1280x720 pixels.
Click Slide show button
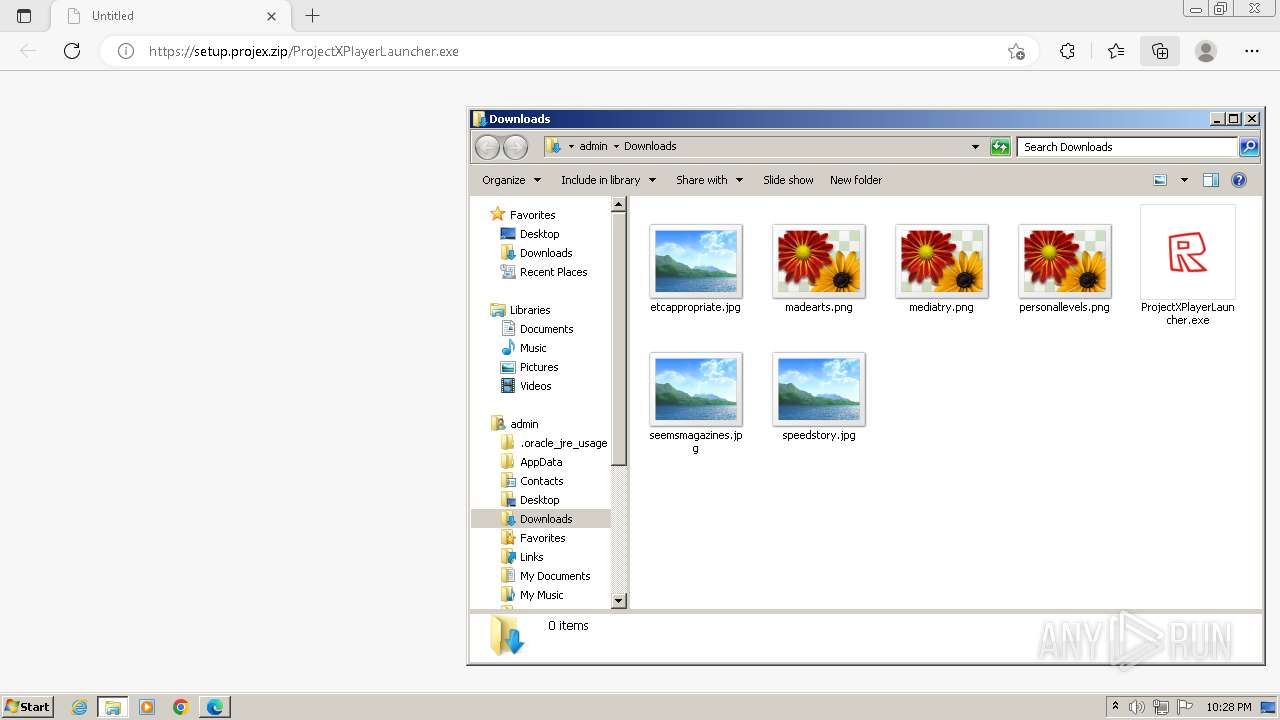pos(788,180)
